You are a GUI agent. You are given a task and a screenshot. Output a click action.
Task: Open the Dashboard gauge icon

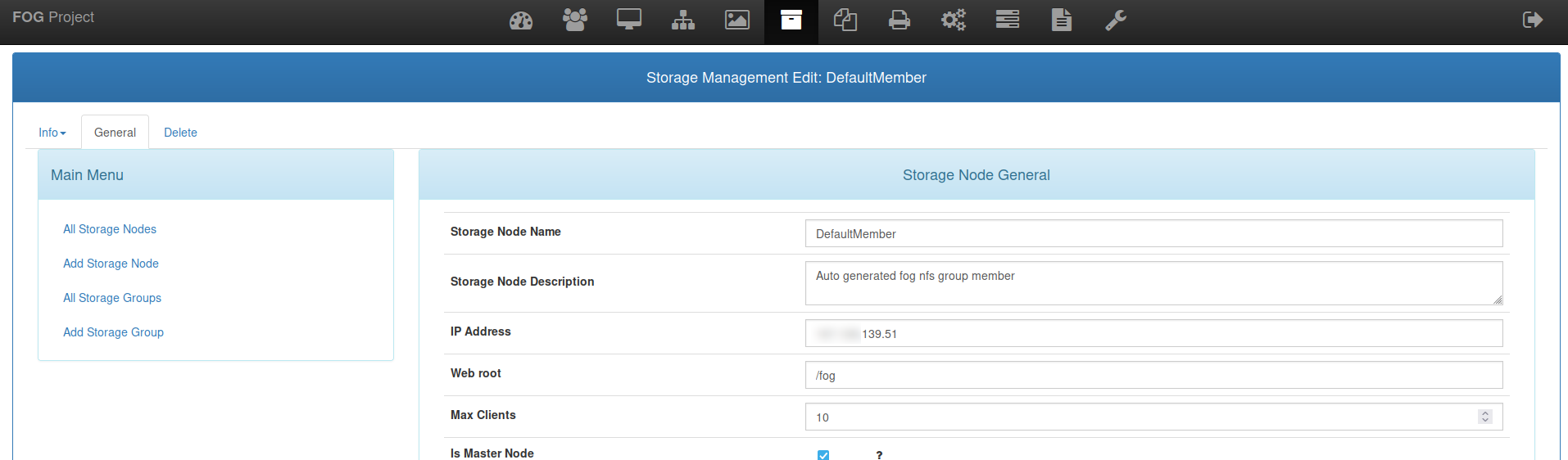pyautogui.click(x=521, y=20)
